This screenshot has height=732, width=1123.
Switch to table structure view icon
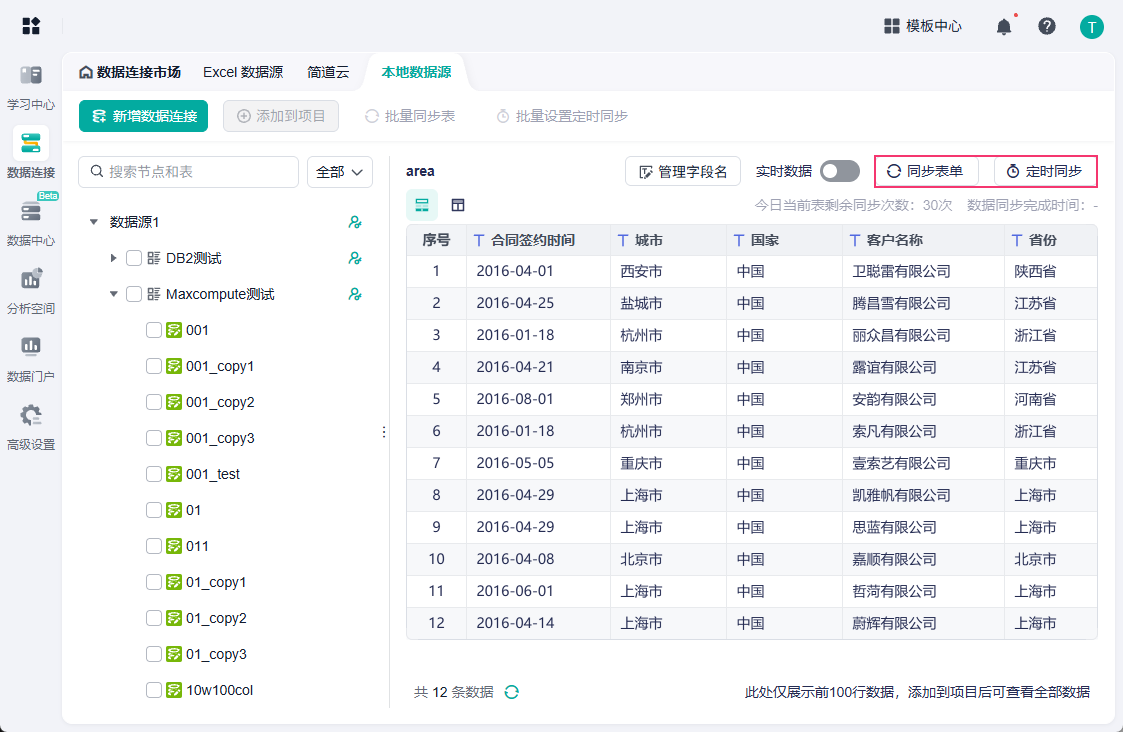(458, 206)
